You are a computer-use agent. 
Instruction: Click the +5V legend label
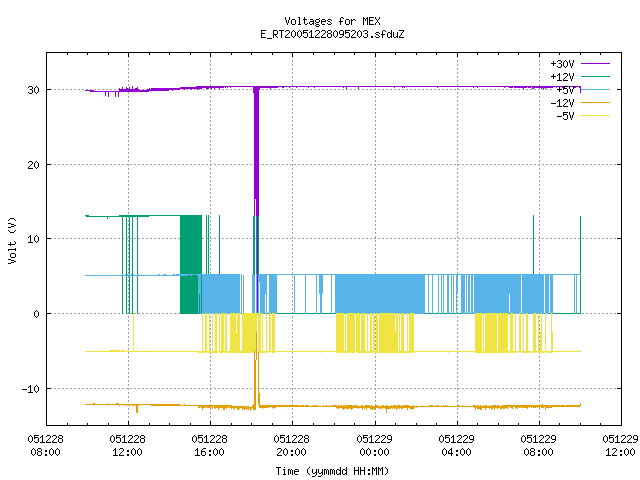pyautogui.click(x=565, y=90)
